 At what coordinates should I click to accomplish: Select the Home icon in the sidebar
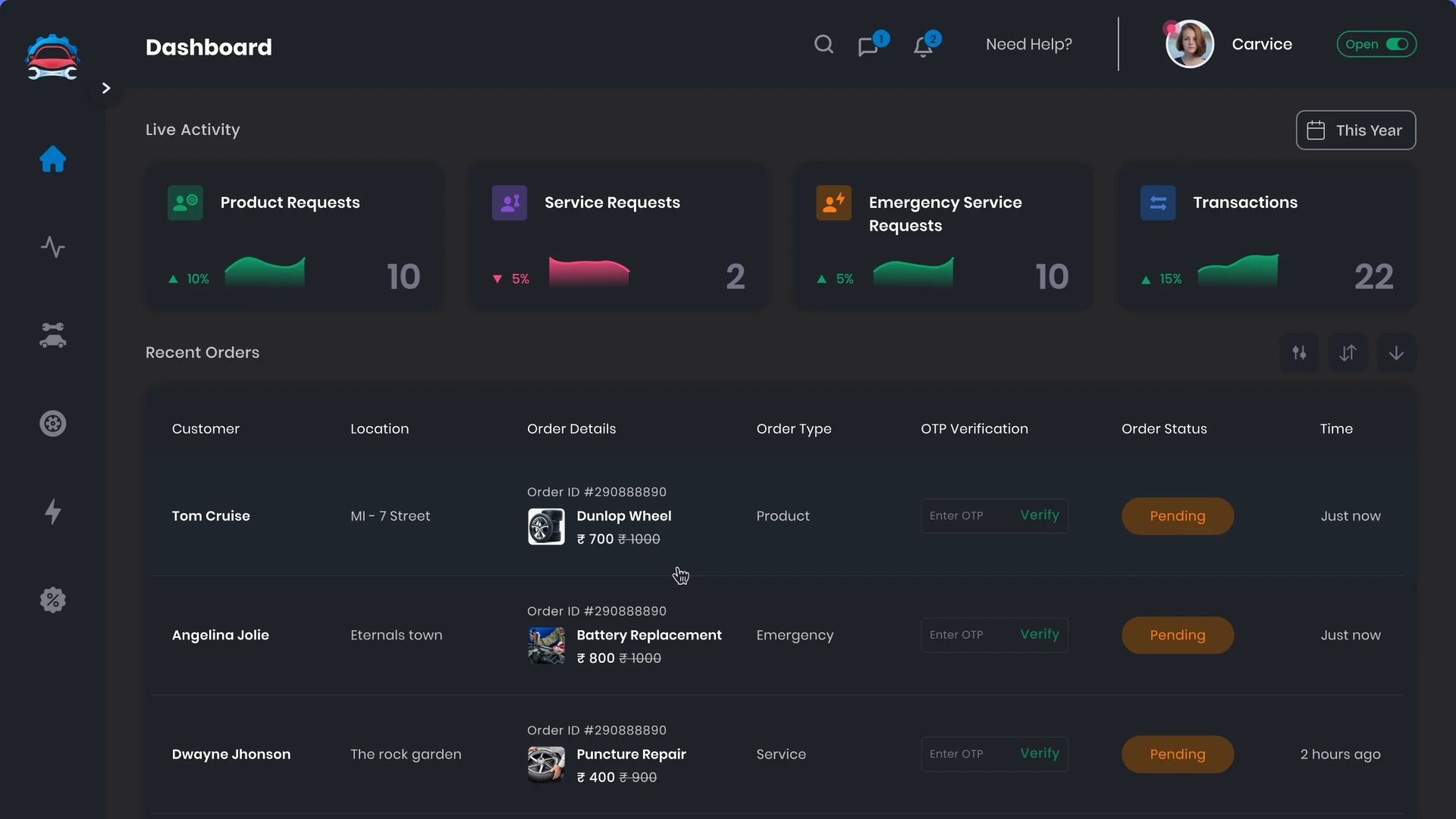(53, 160)
